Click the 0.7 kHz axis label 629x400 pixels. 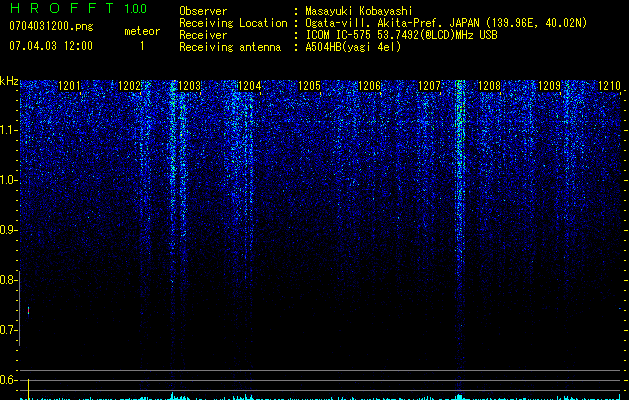pos(8,330)
